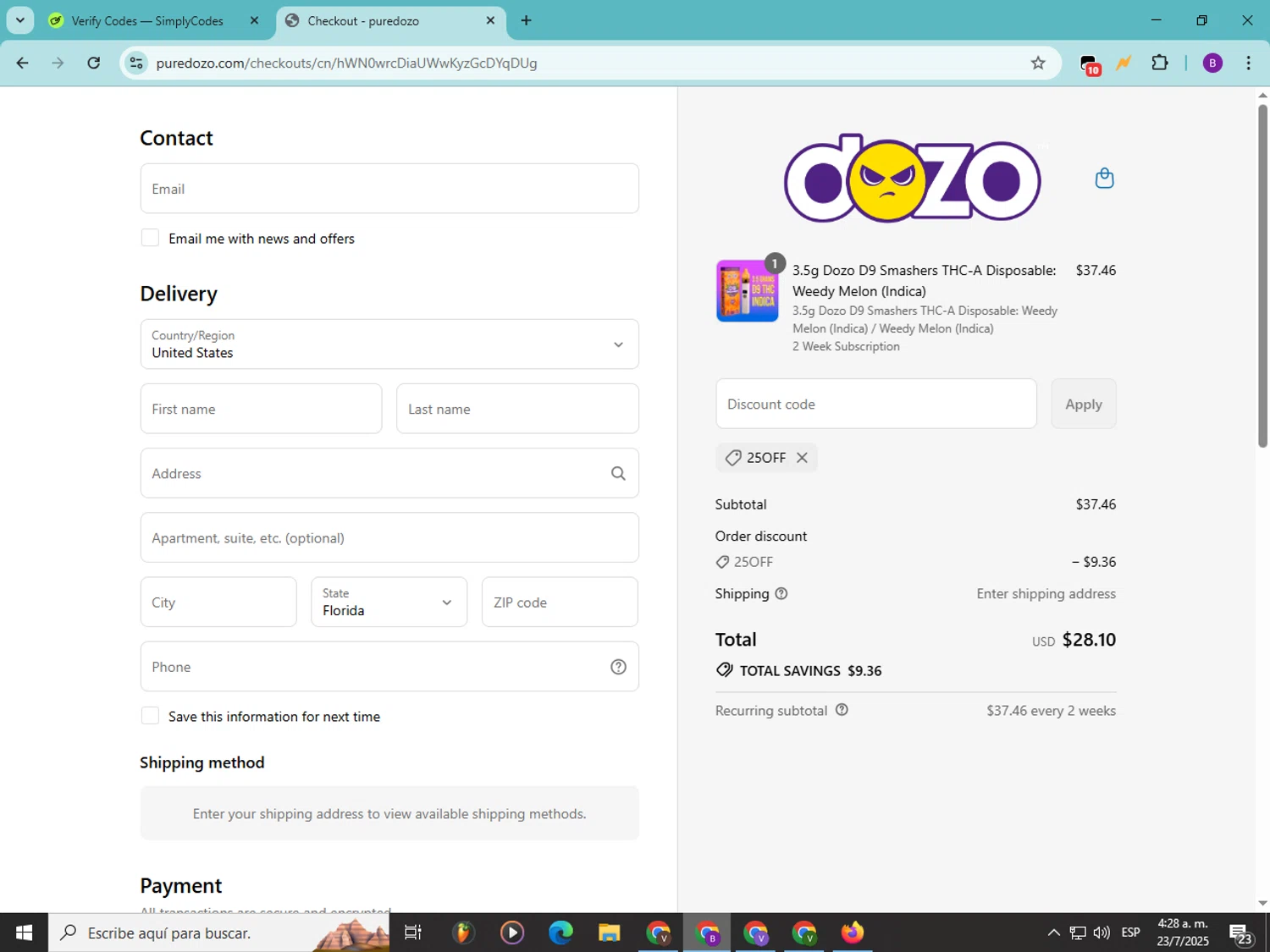Go back to previous page
Screen dimensions: 1270x952
[23, 63]
